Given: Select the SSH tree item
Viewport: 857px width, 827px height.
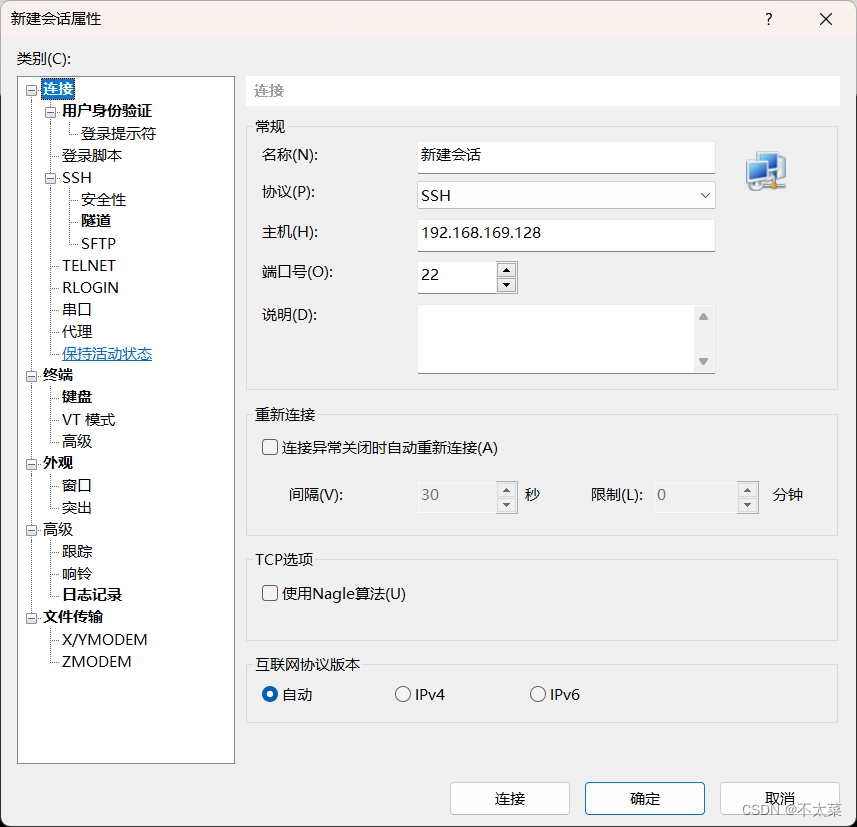Looking at the screenshot, I should (77, 177).
